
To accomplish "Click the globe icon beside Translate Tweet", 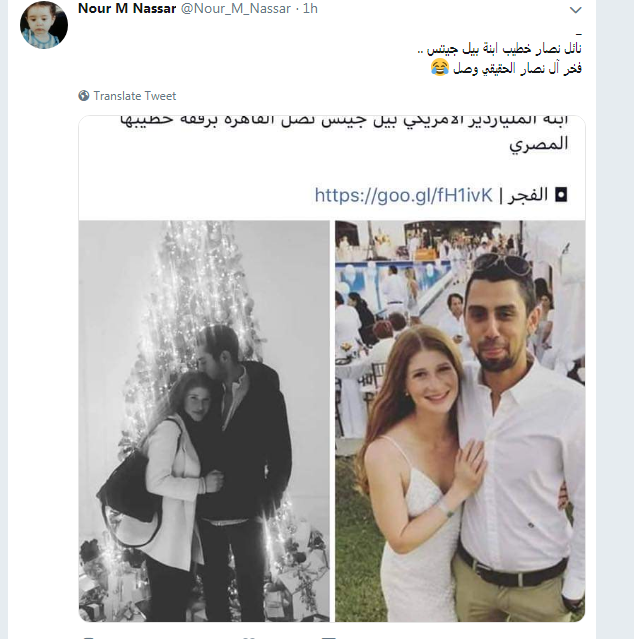I will point(84,96).
